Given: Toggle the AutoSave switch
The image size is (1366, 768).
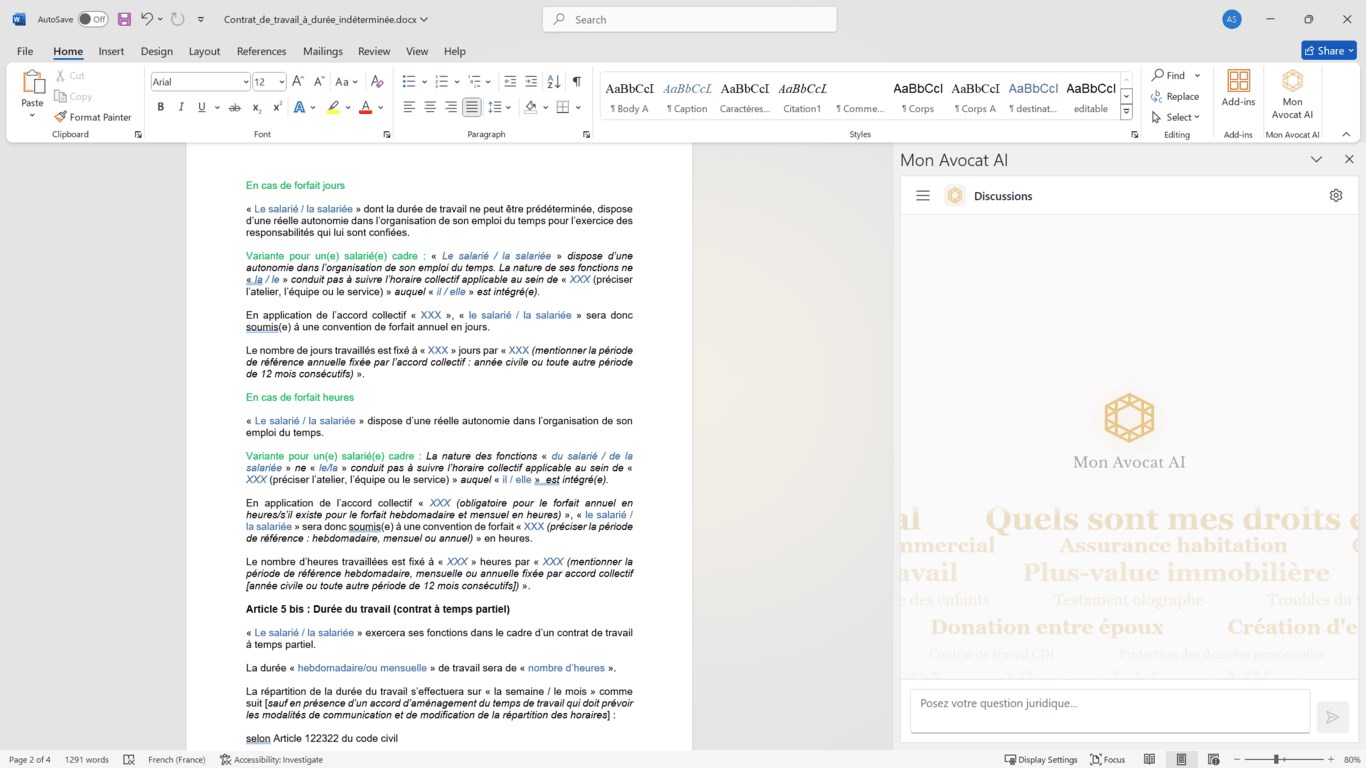Looking at the screenshot, I should (92, 19).
